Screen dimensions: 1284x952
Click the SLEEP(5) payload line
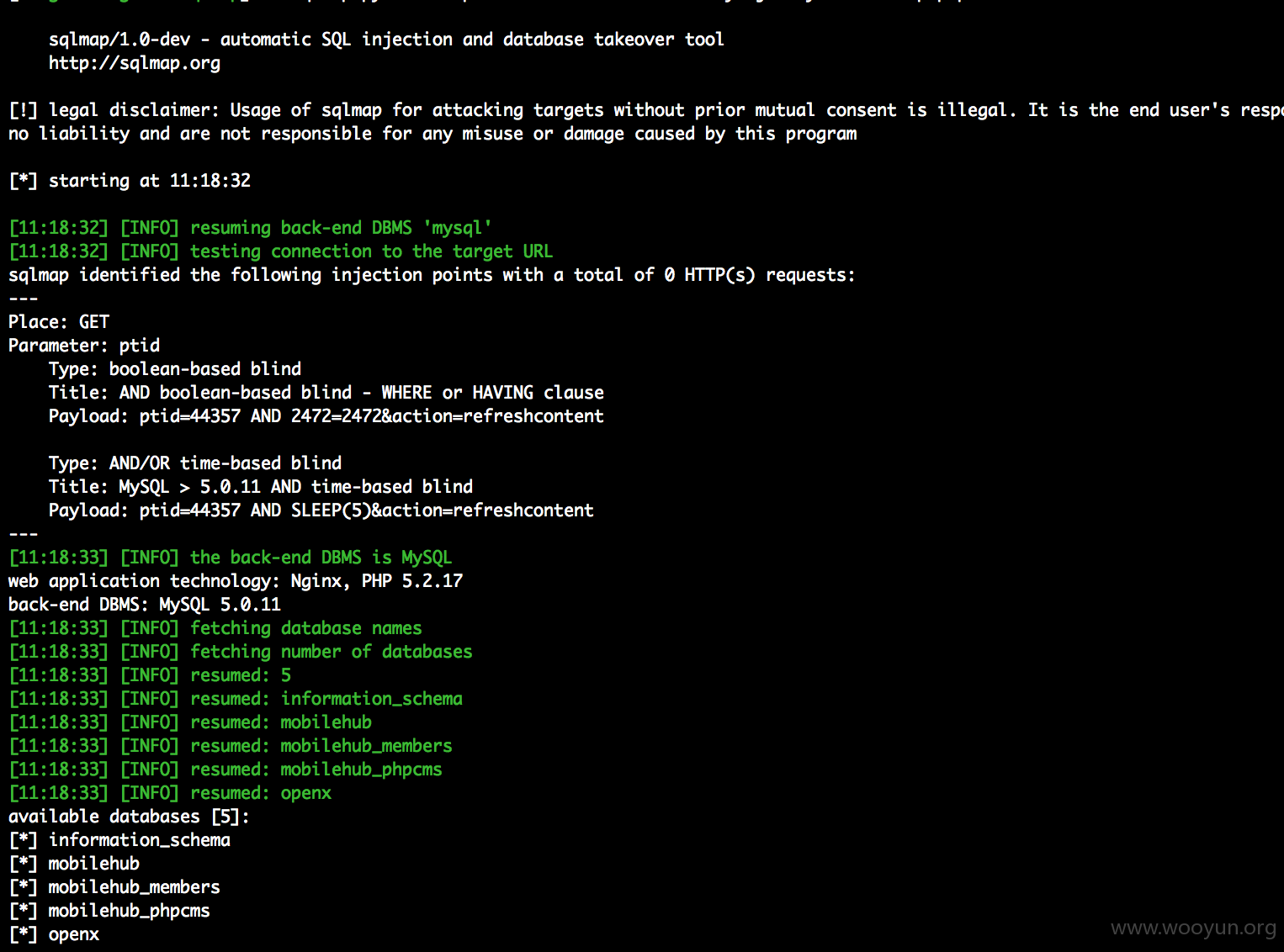(x=321, y=510)
